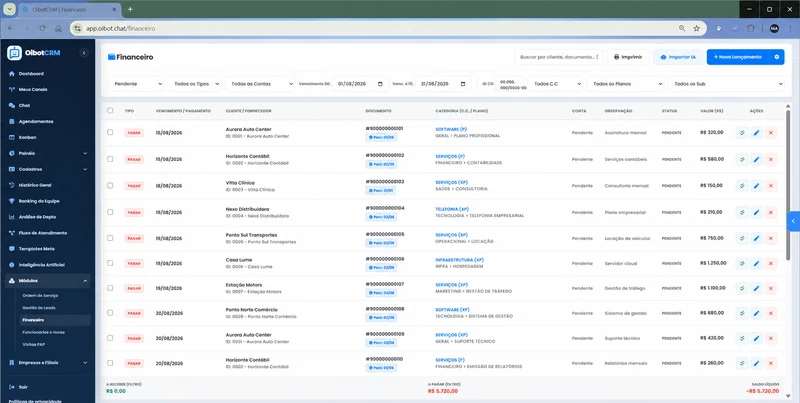The width and height of the screenshot is (800, 403).
Task: Open the Chrome three-dot menu
Action: (x=790, y=29)
